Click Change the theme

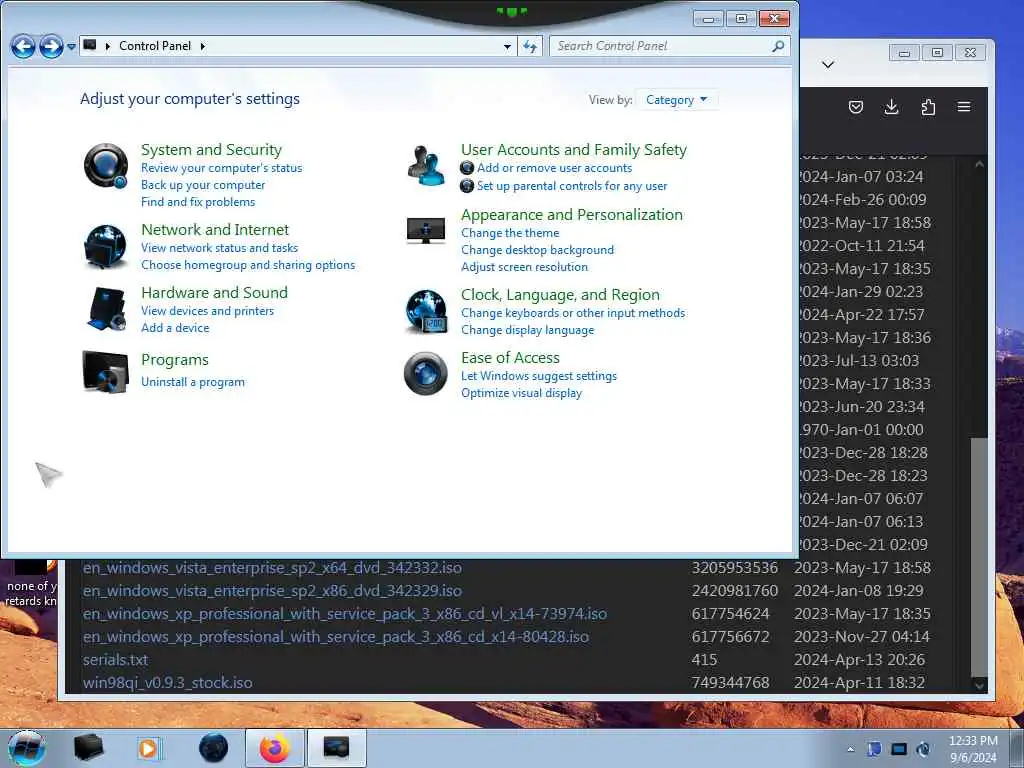point(510,233)
